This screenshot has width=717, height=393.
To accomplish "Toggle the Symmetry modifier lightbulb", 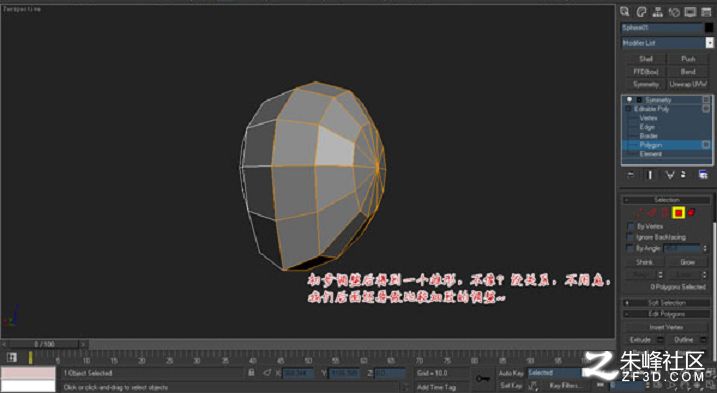I will point(630,99).
